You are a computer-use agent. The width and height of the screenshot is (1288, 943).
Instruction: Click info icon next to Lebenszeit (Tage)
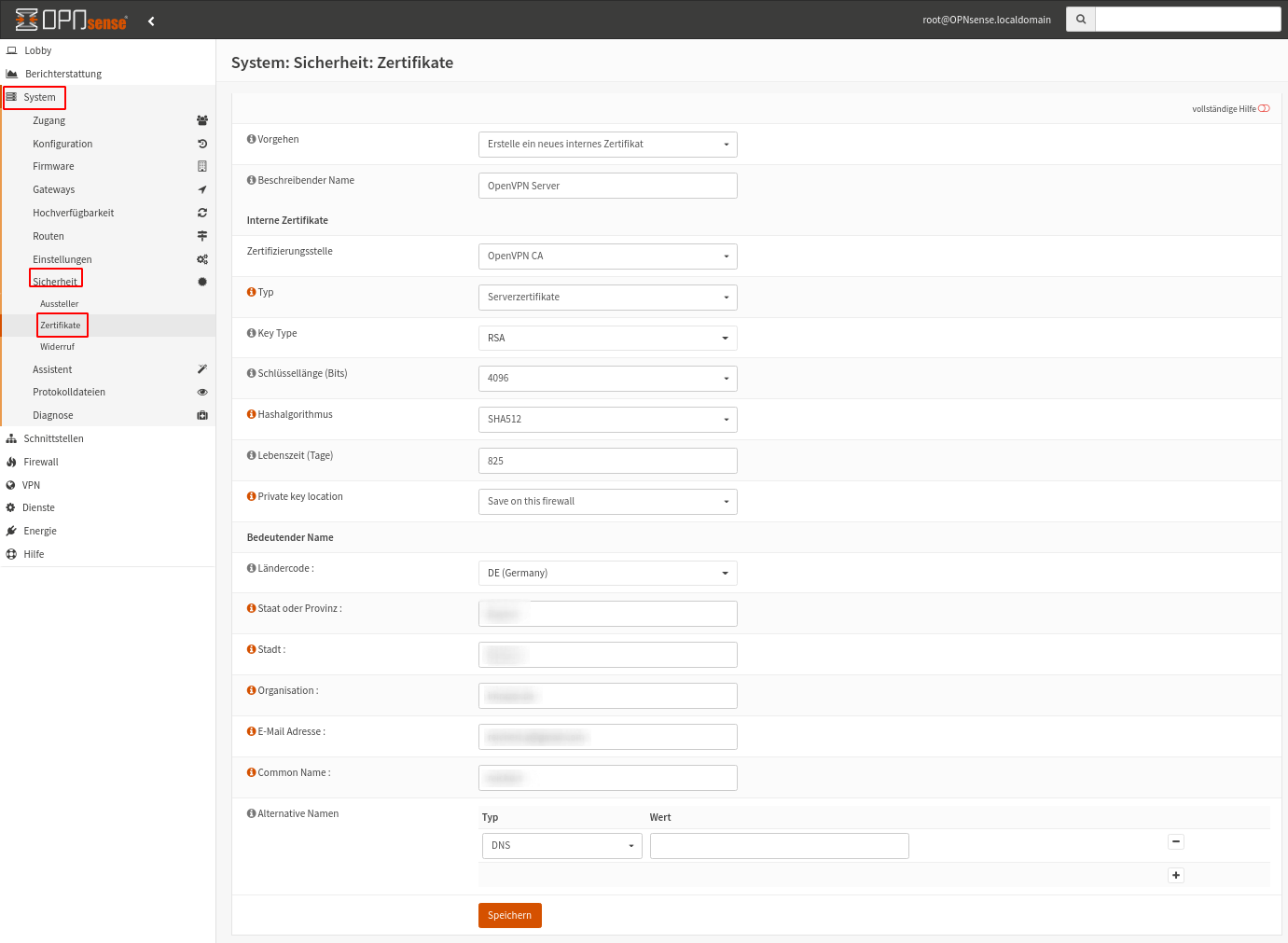251,455
